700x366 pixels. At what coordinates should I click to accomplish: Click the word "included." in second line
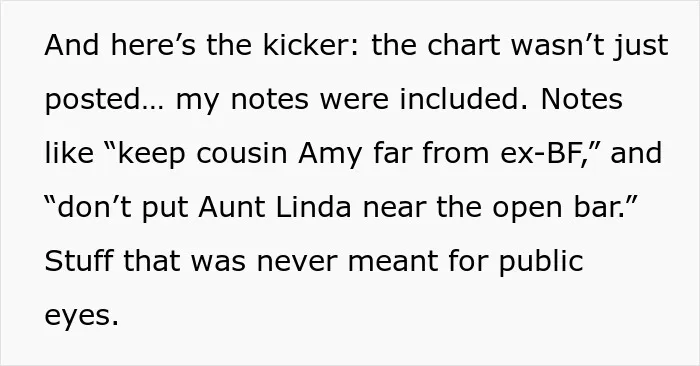coord(464,99)
